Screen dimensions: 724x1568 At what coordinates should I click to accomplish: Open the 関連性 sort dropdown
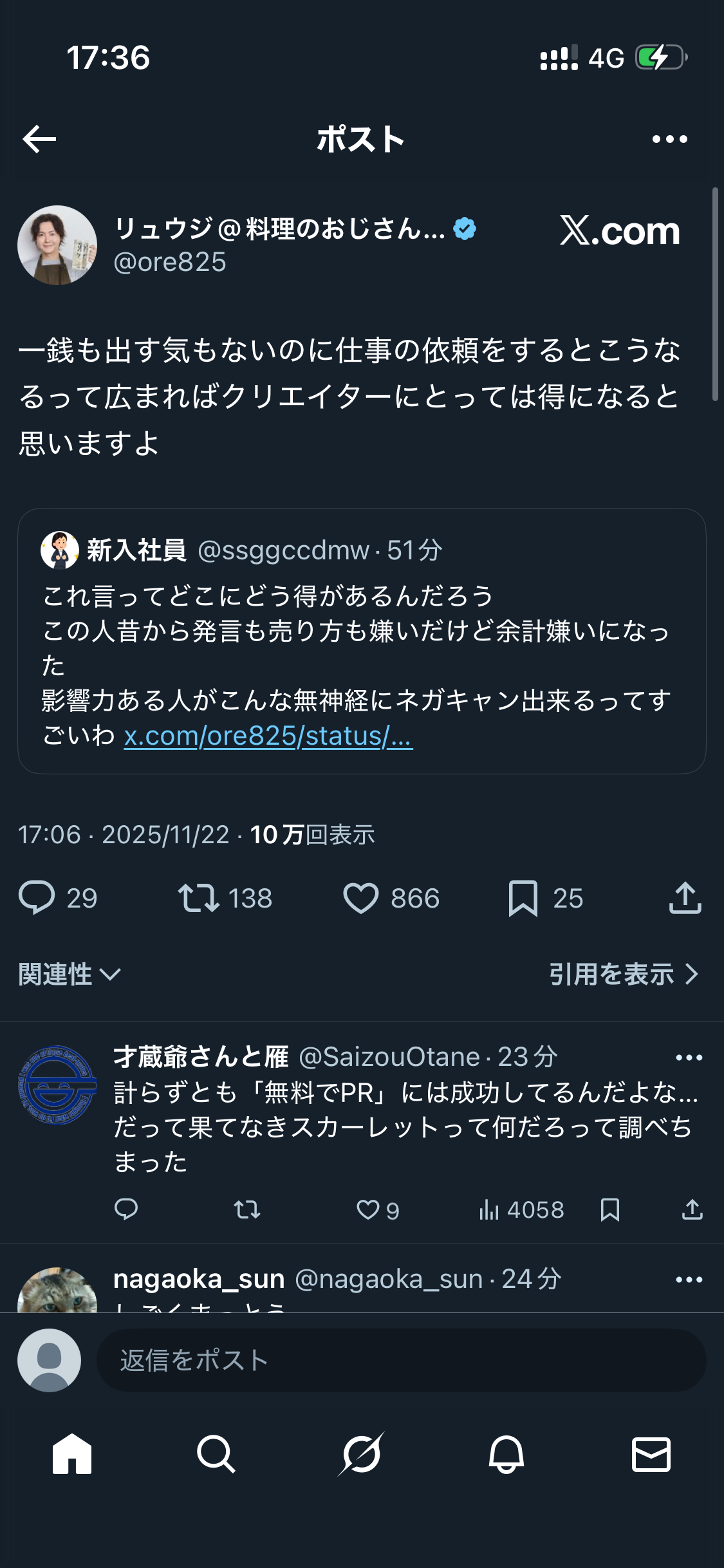[70, 975]
